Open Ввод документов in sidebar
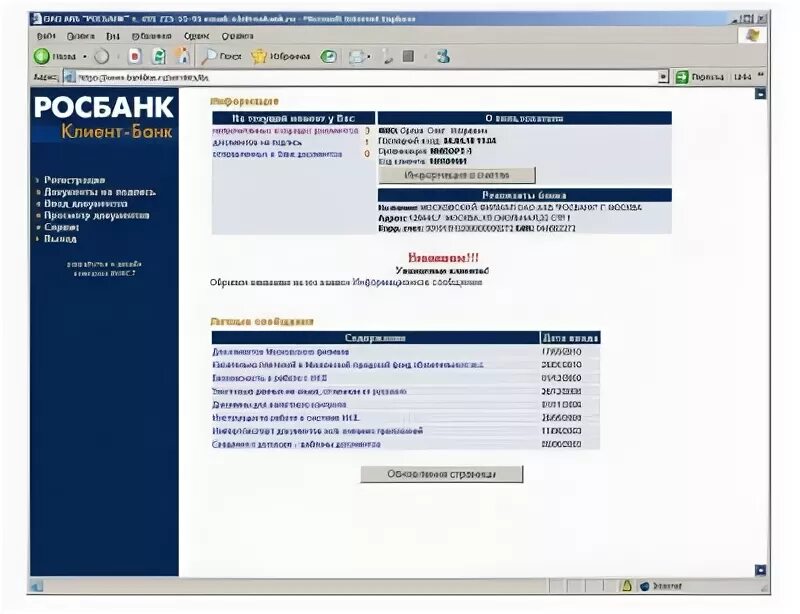800x614 pixels. click(86, 204)
